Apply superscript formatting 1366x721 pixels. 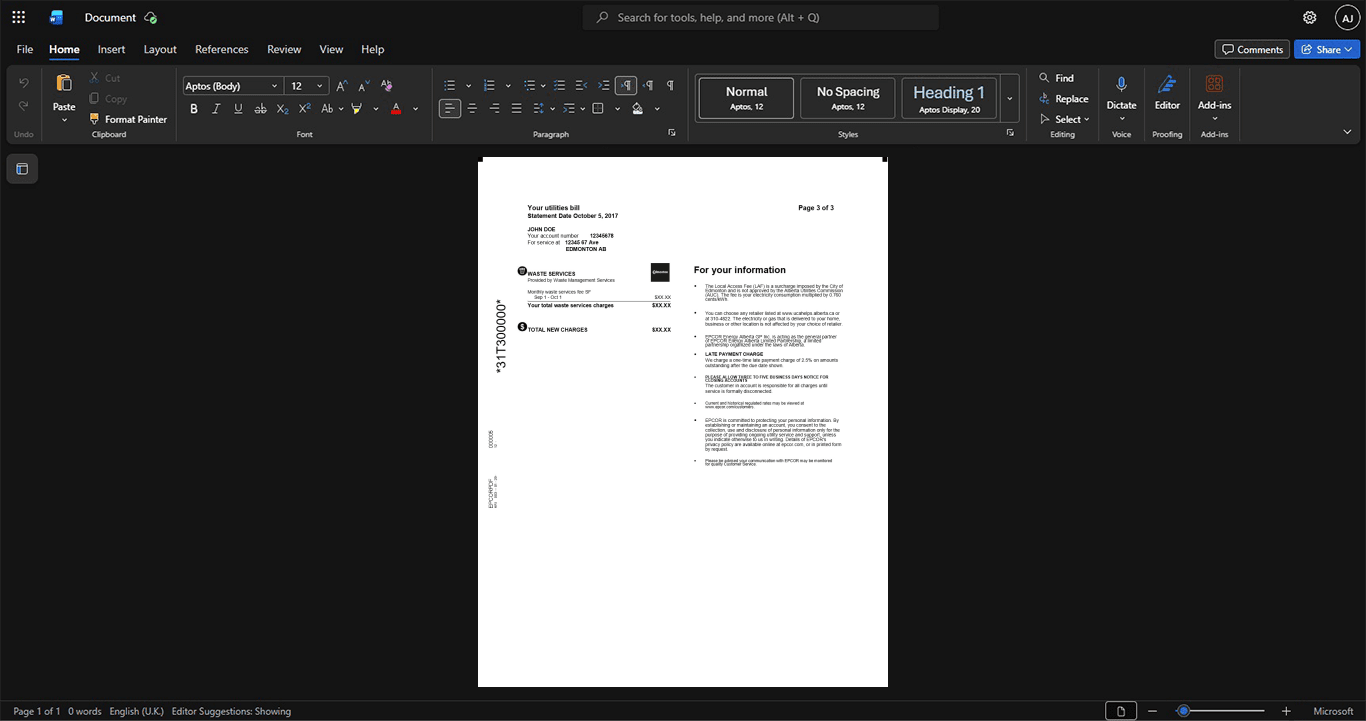(305, 108)
